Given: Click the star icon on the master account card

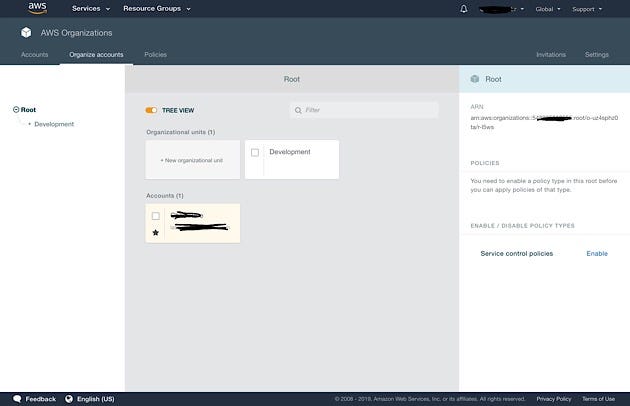Looking at the screenshot, I should (155, 232).
